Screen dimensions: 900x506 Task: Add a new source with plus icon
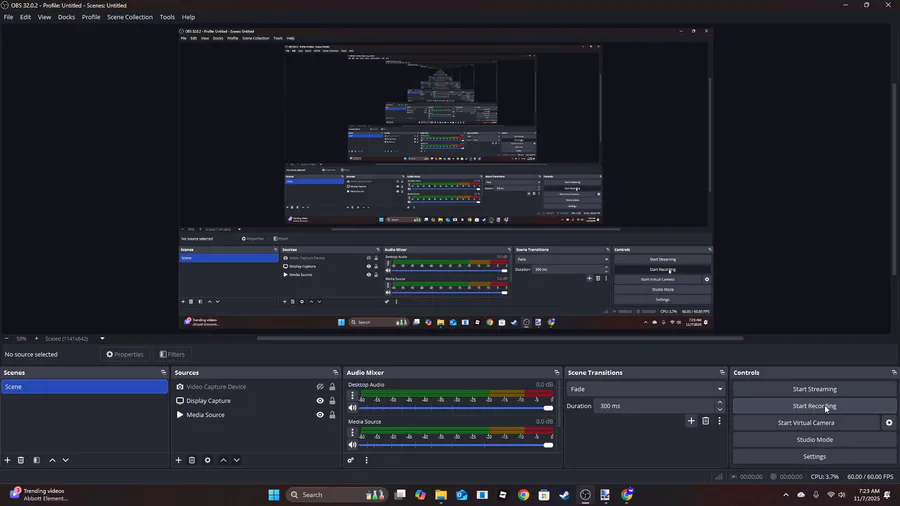179,460
